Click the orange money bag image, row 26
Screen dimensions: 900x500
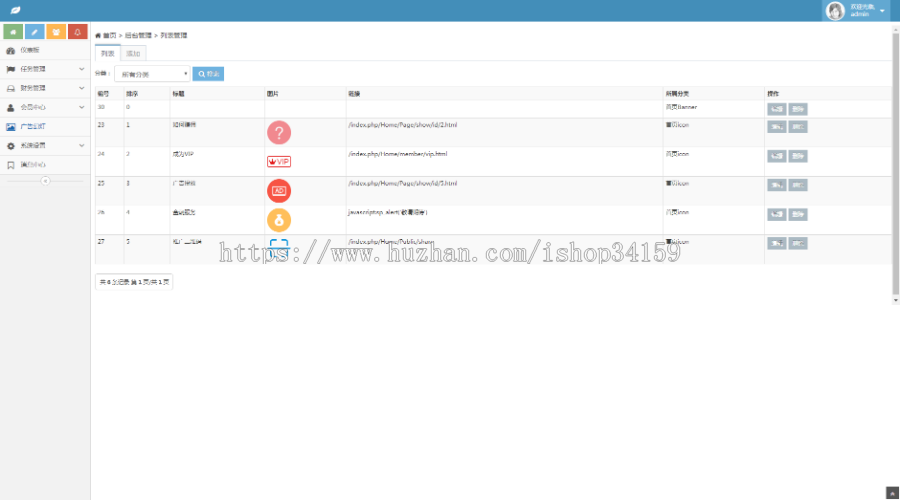pos(279,220)
